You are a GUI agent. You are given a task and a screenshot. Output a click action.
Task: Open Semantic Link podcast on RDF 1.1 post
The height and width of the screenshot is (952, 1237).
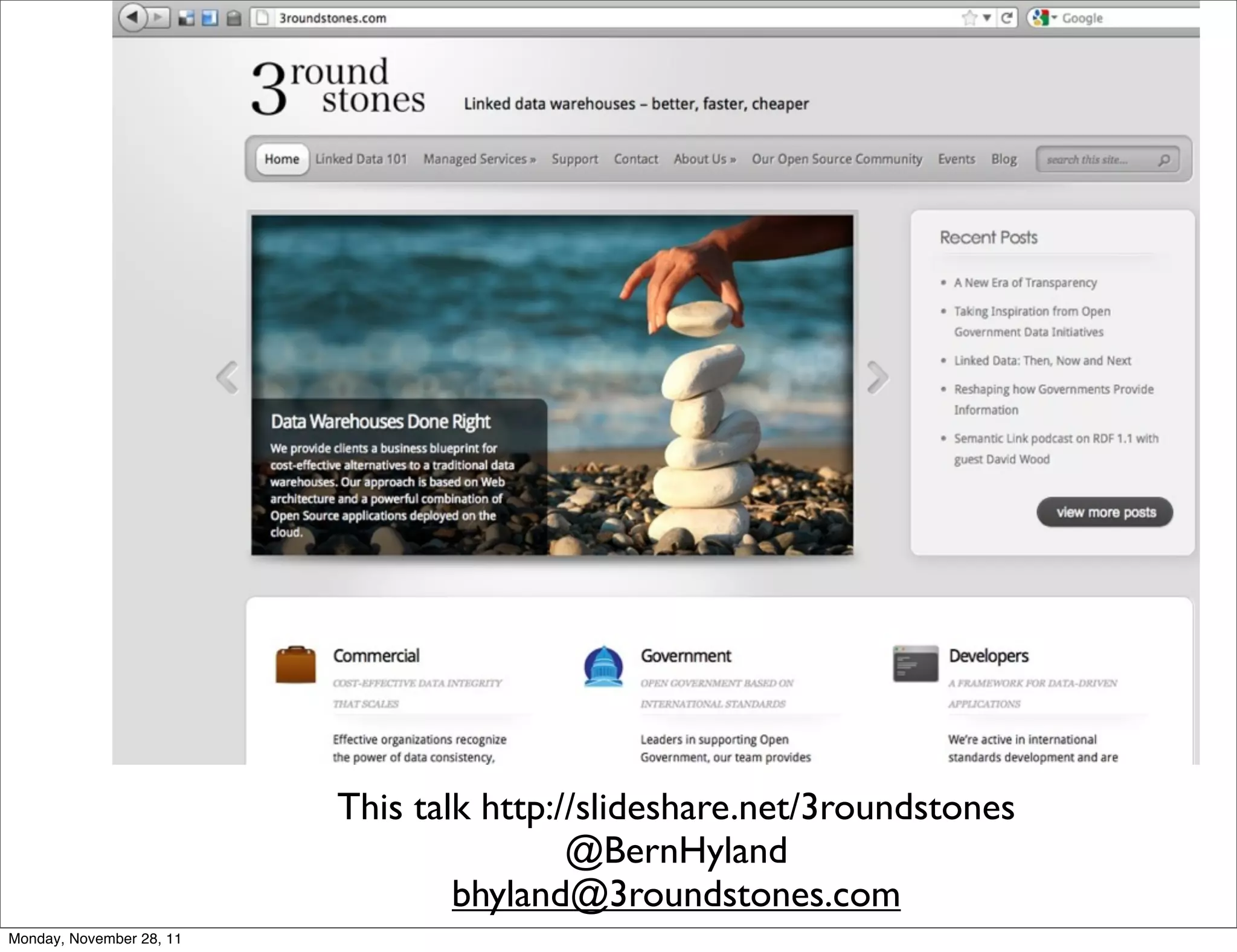pos(1056,449)
